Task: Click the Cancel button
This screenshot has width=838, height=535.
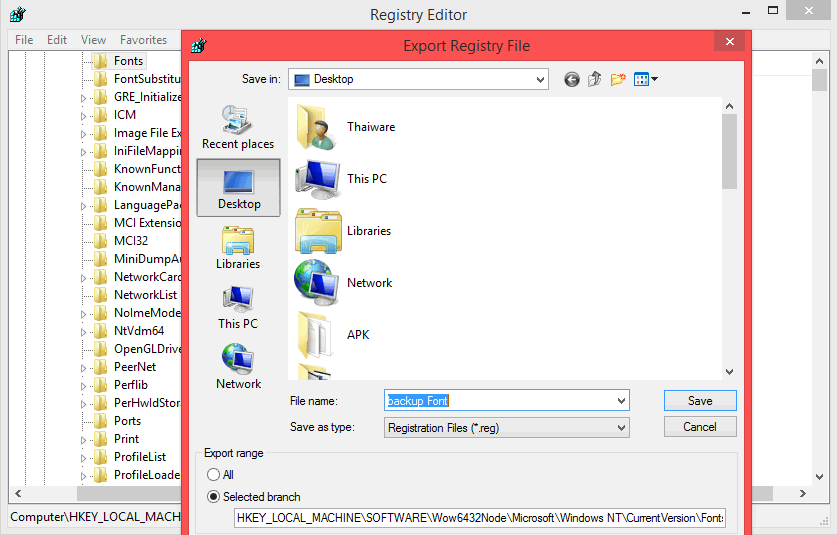Action: click(x=700, y=427)
